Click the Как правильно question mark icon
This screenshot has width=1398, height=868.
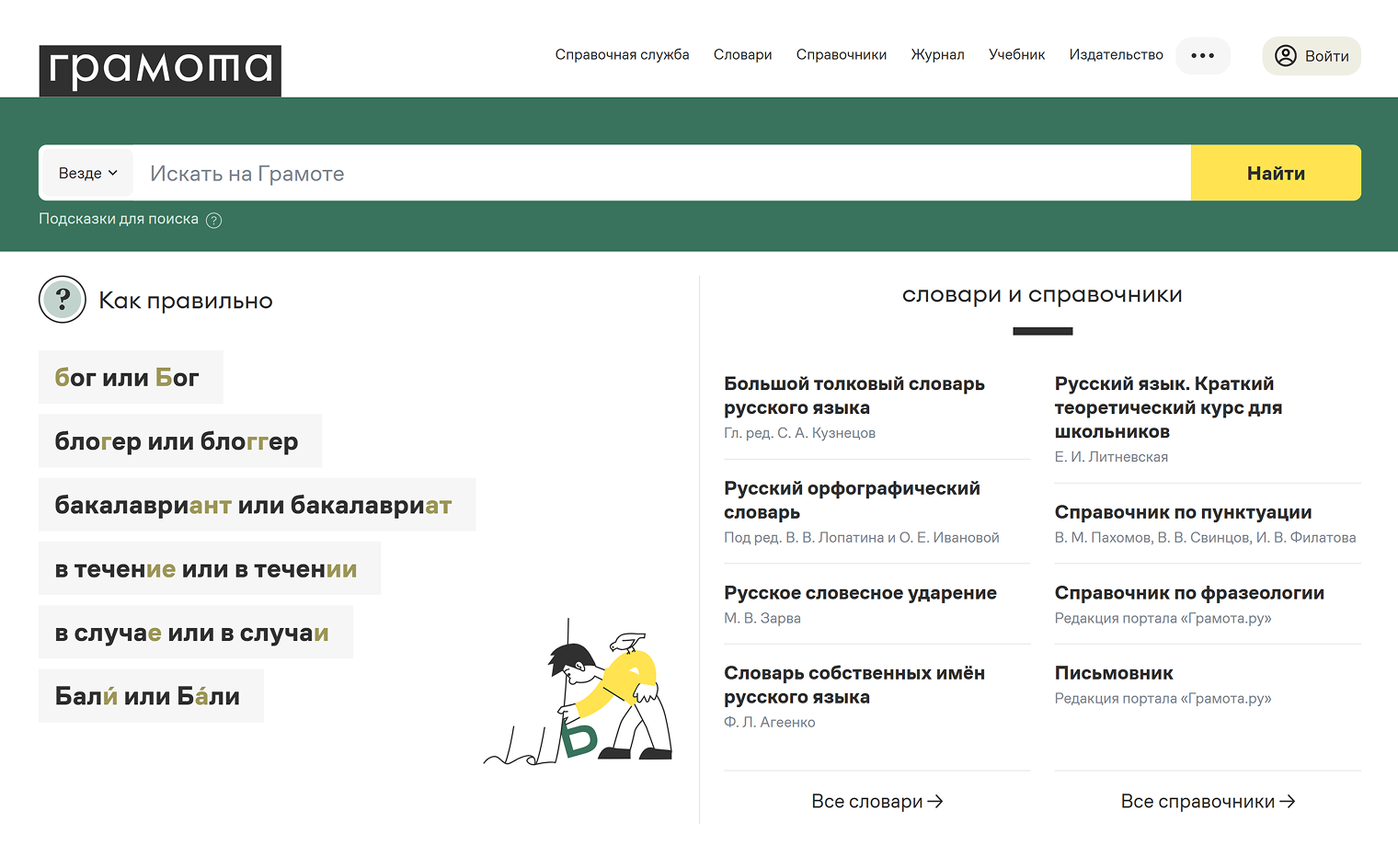(63, 300)
